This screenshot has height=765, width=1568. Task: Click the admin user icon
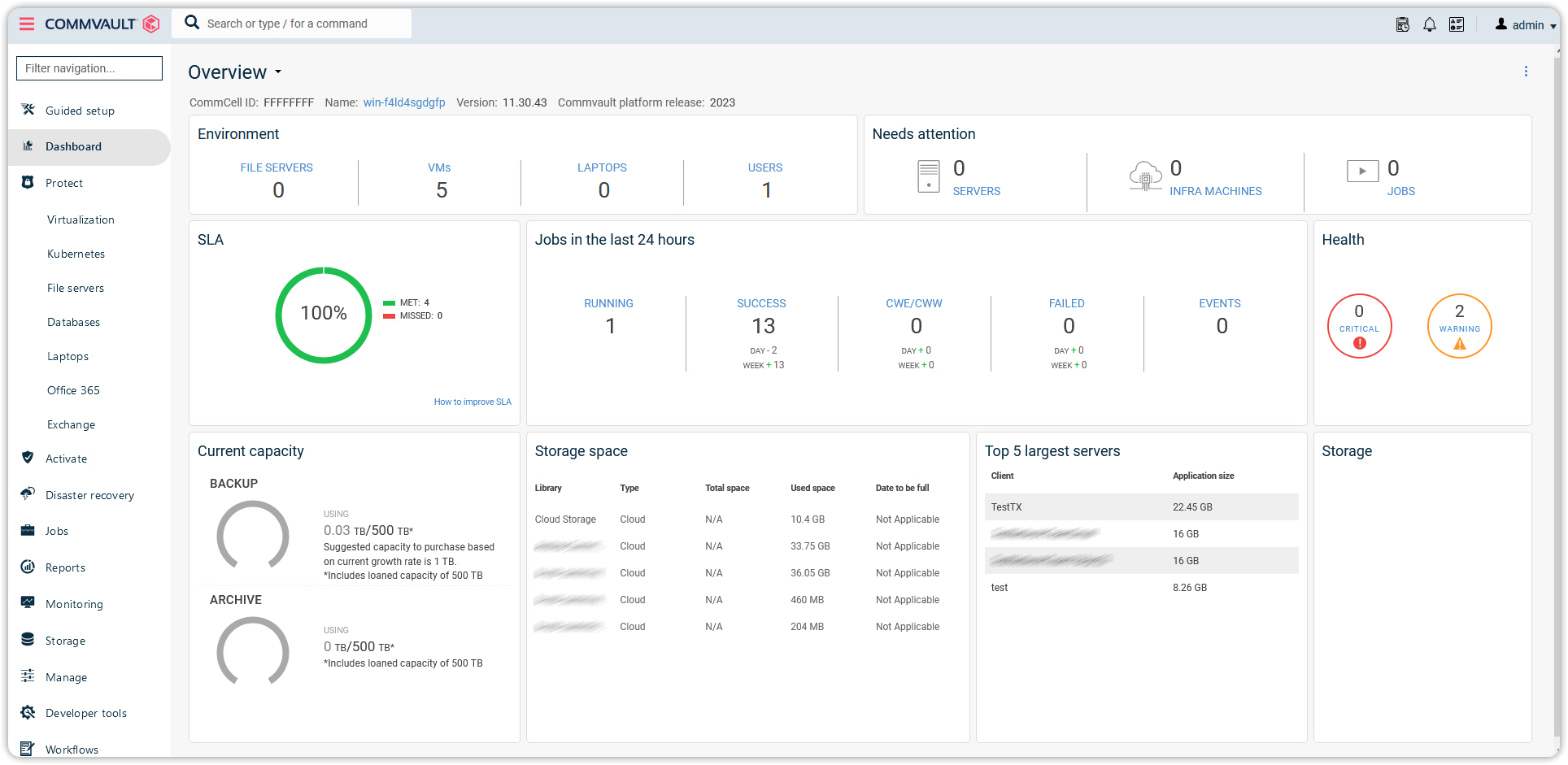pyautogui.click(x=1501, y=24)
